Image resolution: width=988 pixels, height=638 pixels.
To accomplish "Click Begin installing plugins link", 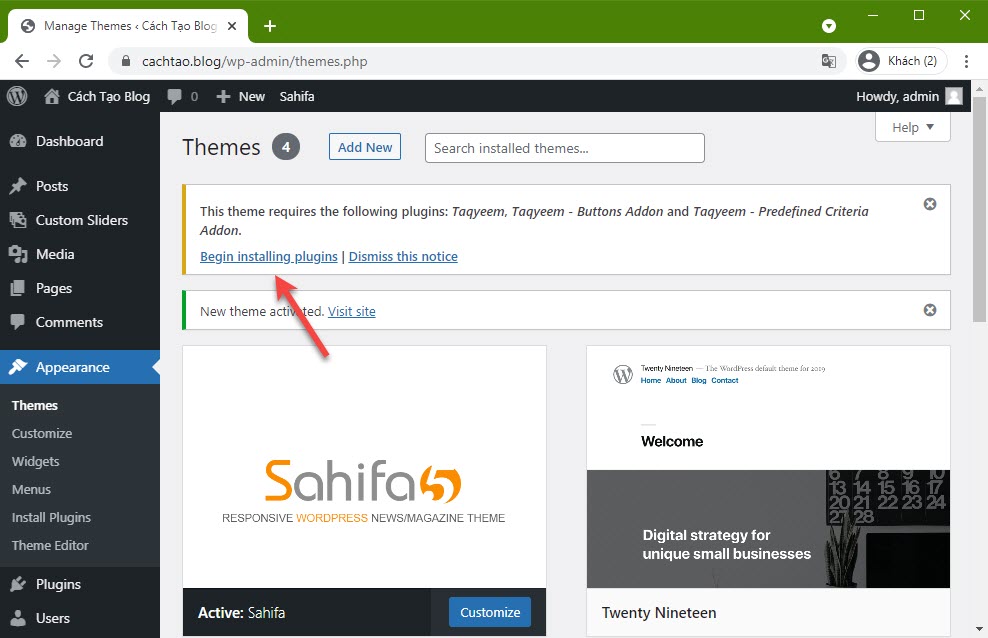I will (x=268, y=256).
